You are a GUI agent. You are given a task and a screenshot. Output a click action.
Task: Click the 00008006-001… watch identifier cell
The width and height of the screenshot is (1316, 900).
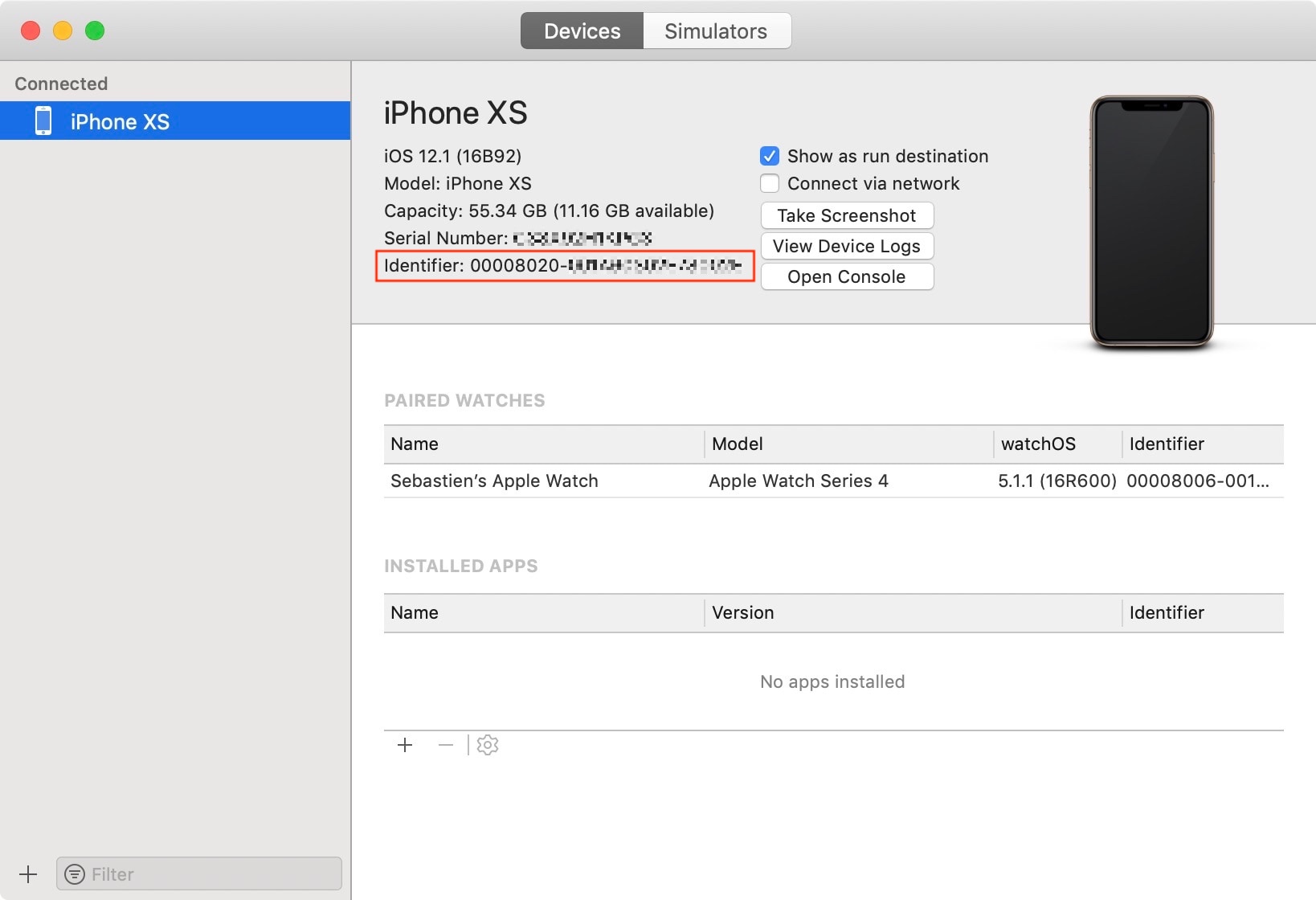[x=1198, y=481]
